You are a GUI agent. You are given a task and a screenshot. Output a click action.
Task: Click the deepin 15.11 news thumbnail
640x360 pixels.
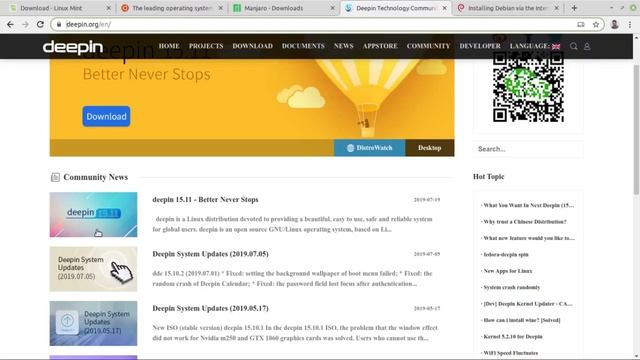click(93, 215)
